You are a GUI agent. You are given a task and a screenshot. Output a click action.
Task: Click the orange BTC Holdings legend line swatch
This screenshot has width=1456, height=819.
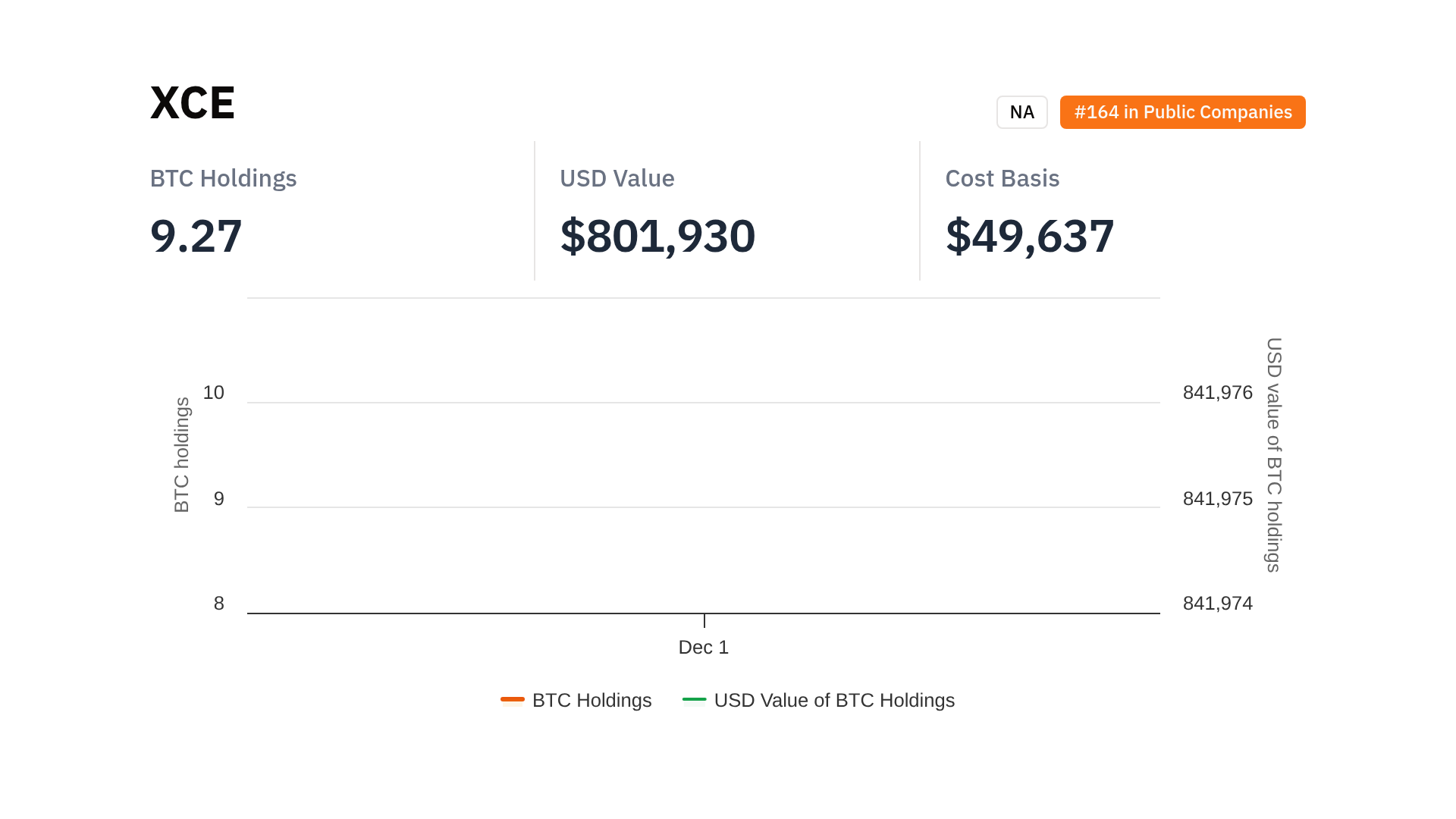pos(513,699)
